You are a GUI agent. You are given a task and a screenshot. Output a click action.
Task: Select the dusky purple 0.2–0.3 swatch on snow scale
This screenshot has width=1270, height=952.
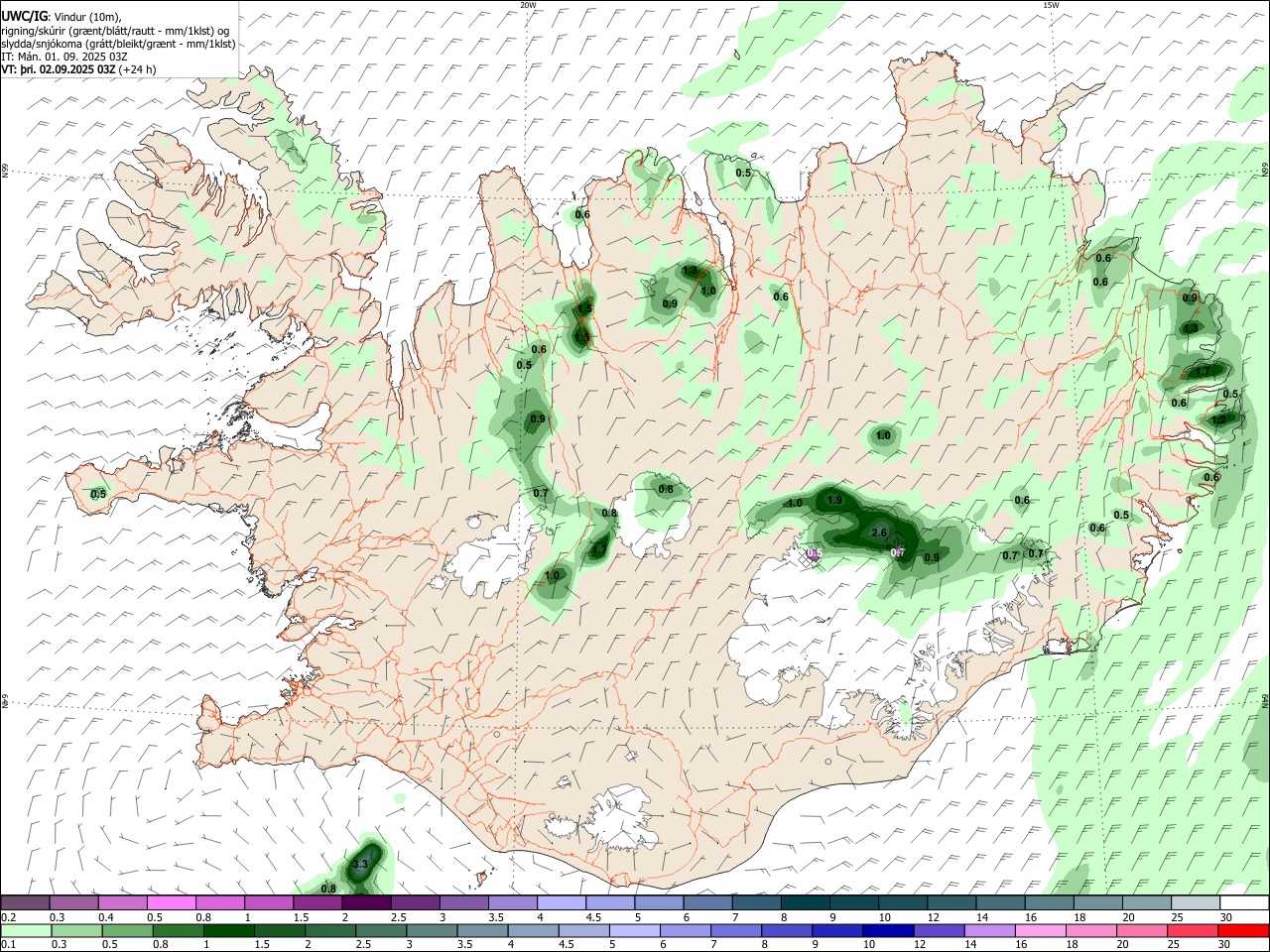[x=25, y=902]
